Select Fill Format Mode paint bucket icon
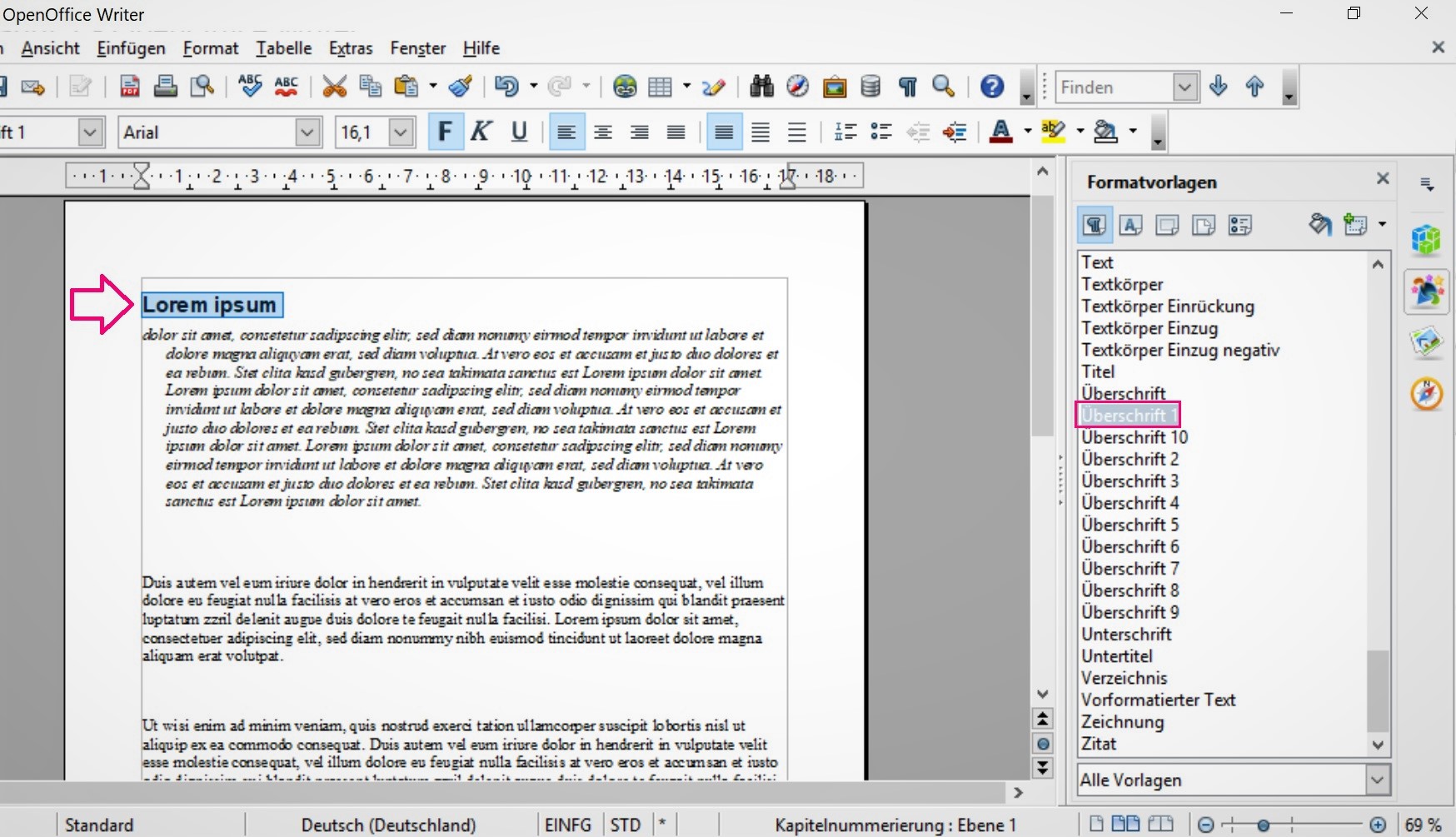Image resolution: width=1456 pixels, height=837 pixels. click(x=1319, y=225)
